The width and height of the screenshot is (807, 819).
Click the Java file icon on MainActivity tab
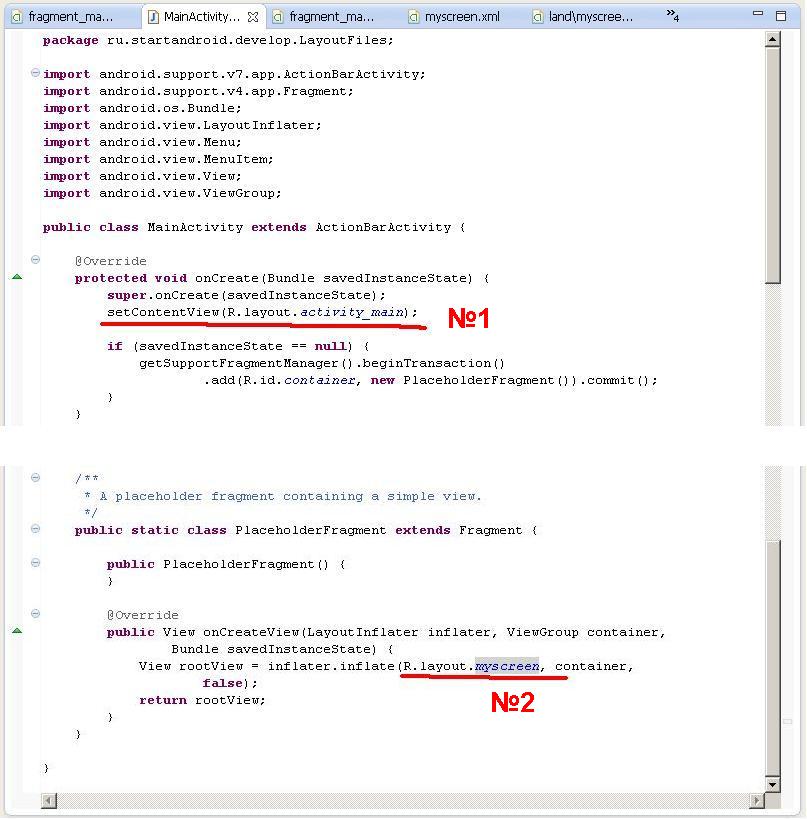pyautogui.click(x=153, y=17)
